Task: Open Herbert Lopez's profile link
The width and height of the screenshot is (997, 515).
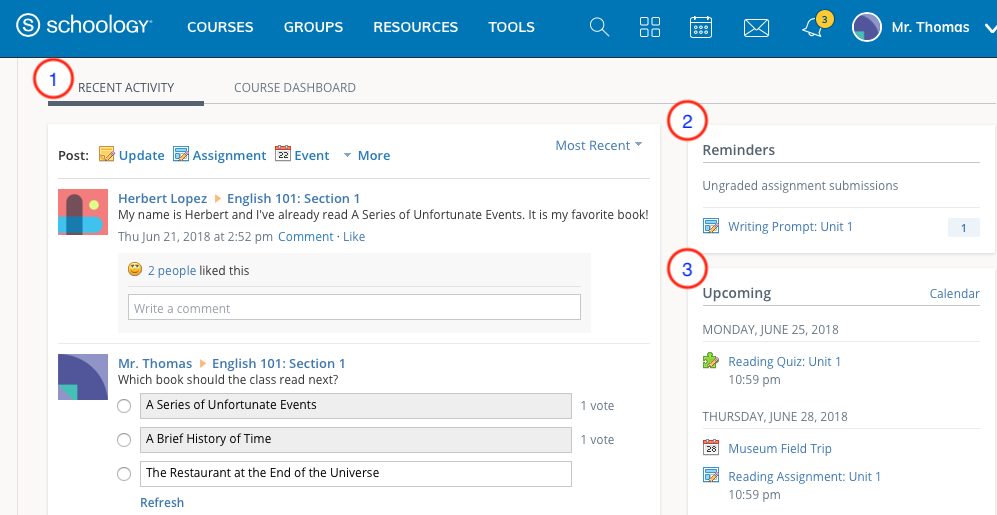Action: pyautogui.click(x=162, y=198)
